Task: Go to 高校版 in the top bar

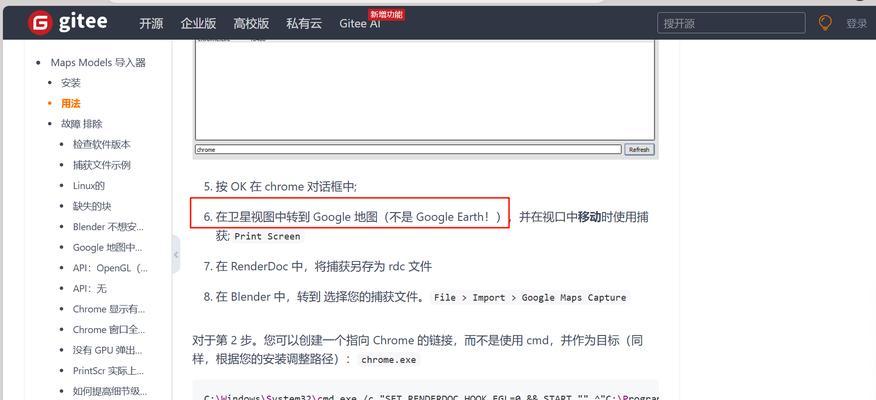Action: point(251,23)
